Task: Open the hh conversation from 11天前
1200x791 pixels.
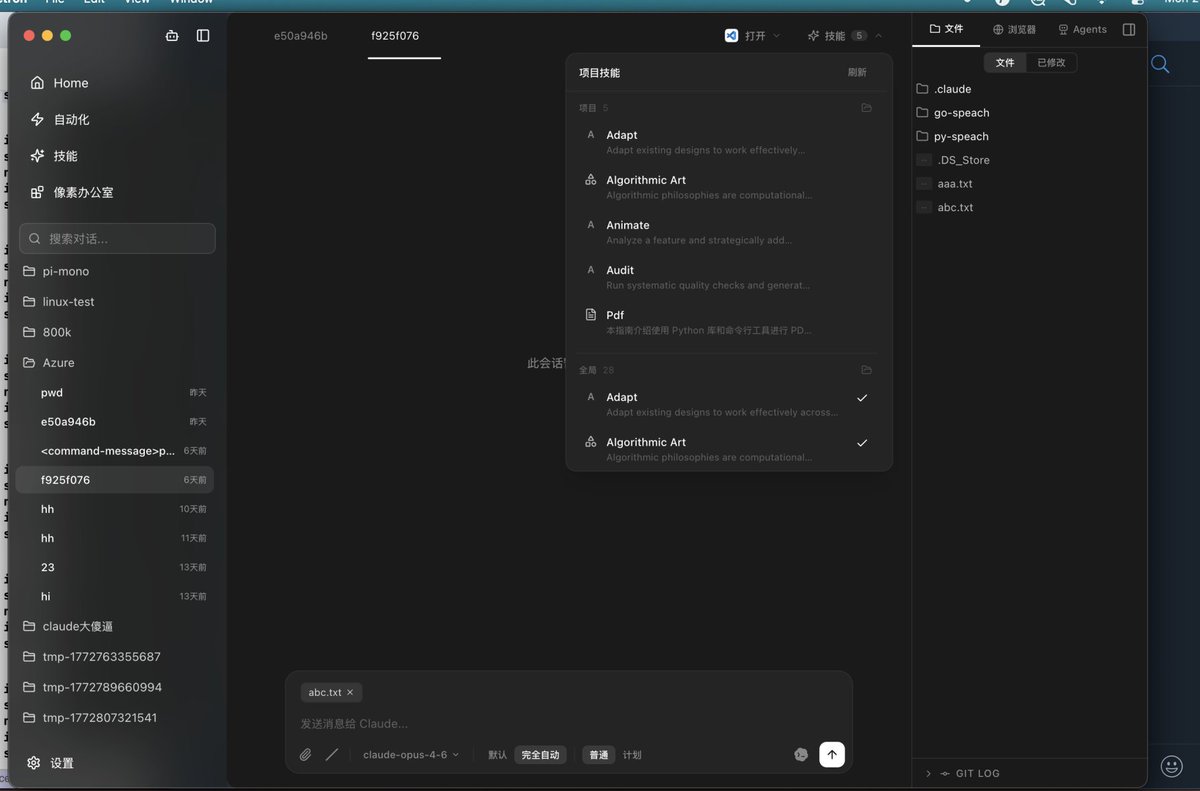Action: tap(116, 538)
